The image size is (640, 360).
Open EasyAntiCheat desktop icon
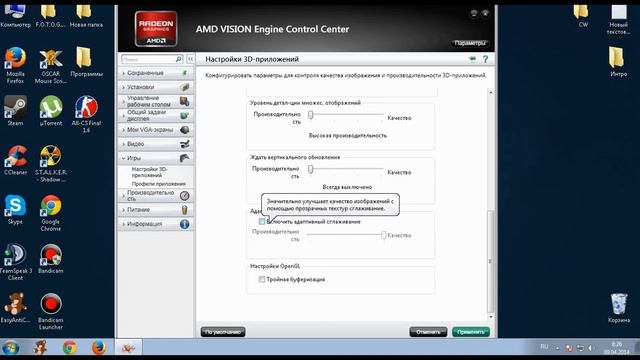15,308
